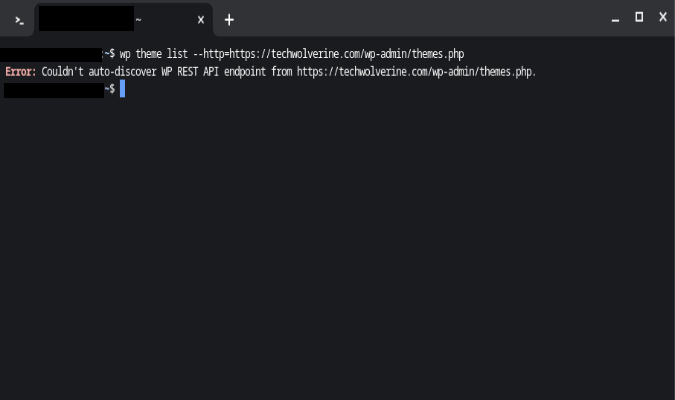Image resolution: width=675 pixels, height=400 pixels.
Task: Click the red Error: label
Action: click(x=21, y=71)
